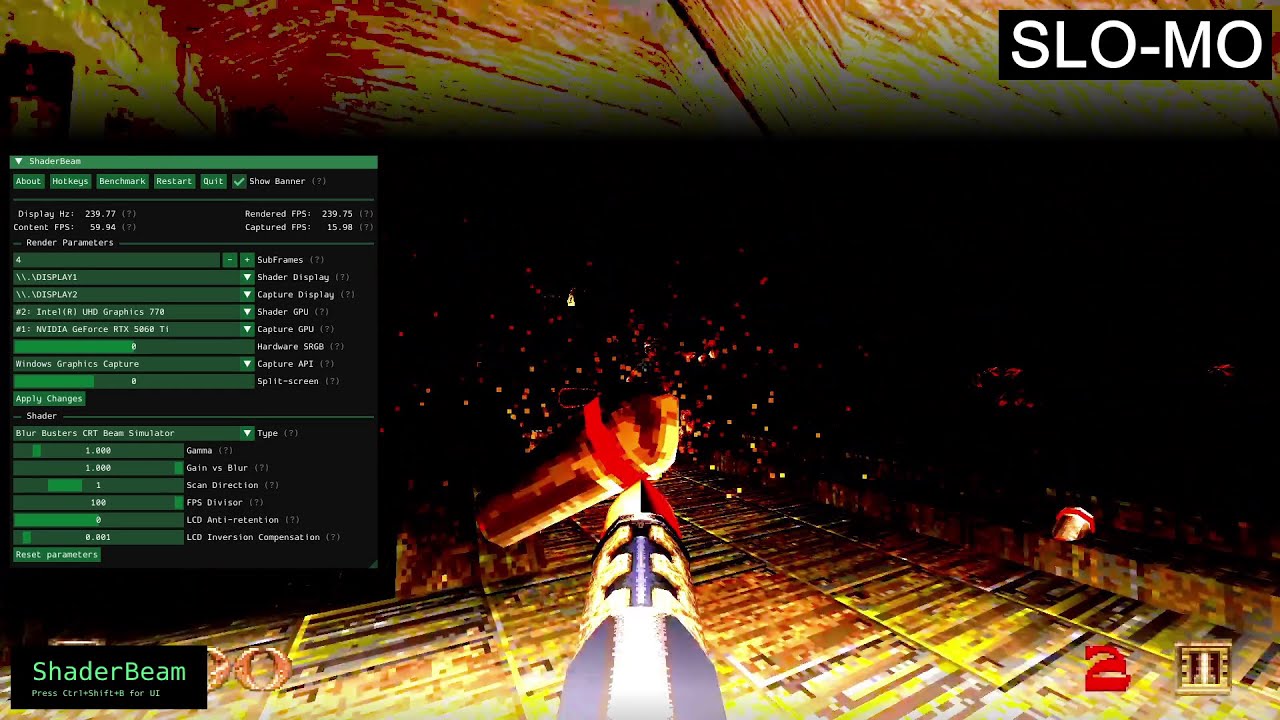The height and width of the screenshot is (720, 1280).
Task: Click the Apply Changes button
Action: (48, 398)
